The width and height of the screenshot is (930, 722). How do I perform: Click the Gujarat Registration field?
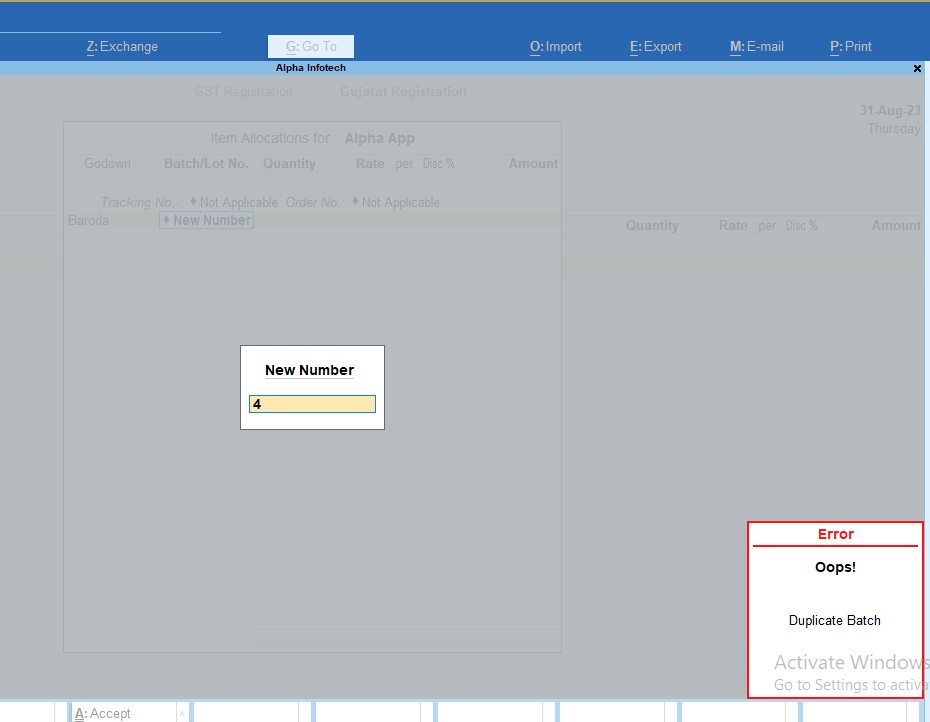pyautogui.click(x=403, y=91)
